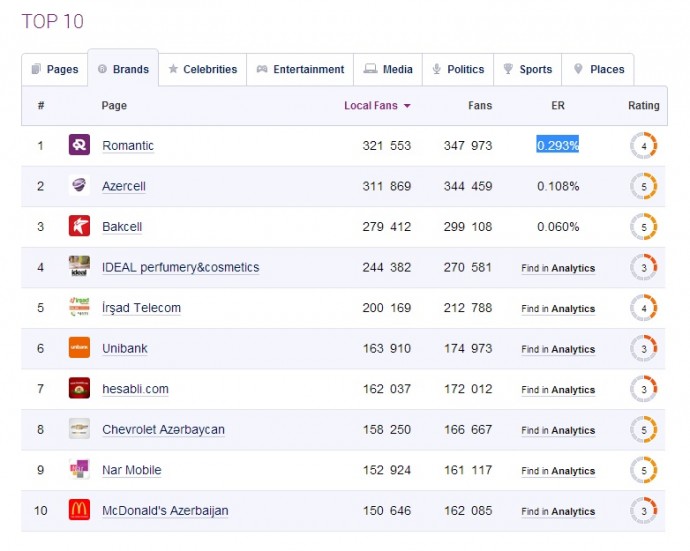
Task: Click the orange Unibank logo icon
Action: point(79,347)
